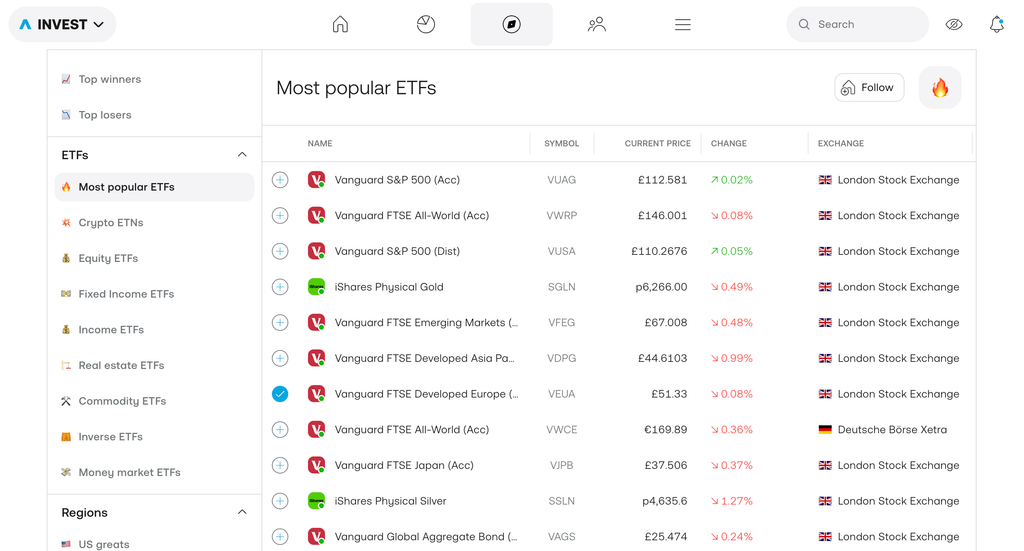Screen dimensions: 1024x551
Task: Click the VUSA symbol cell
Action: [562, 251]
